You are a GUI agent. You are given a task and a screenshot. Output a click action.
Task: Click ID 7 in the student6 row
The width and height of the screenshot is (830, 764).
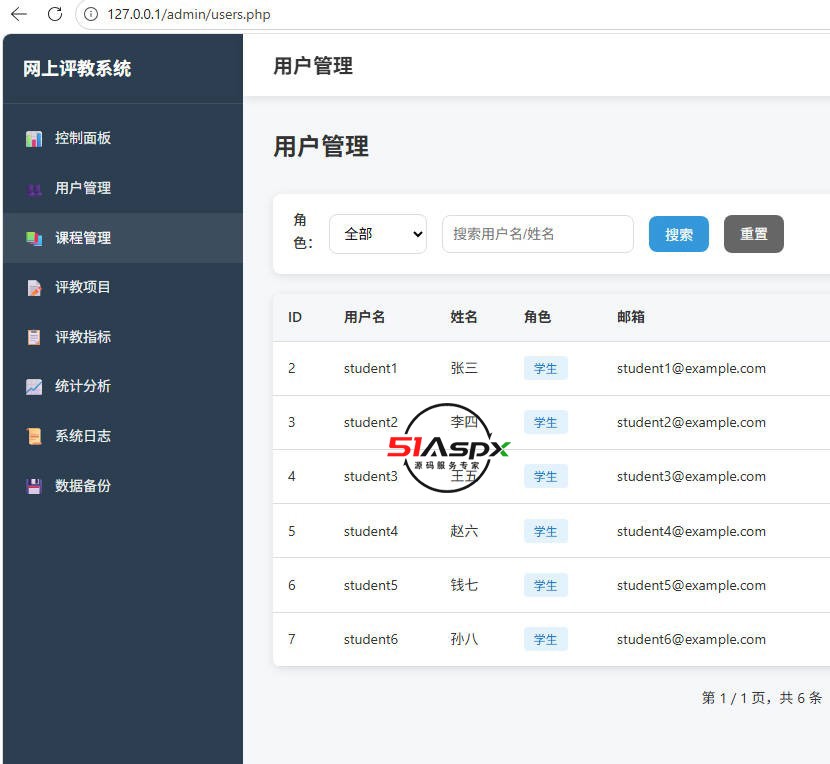(292, 640)
